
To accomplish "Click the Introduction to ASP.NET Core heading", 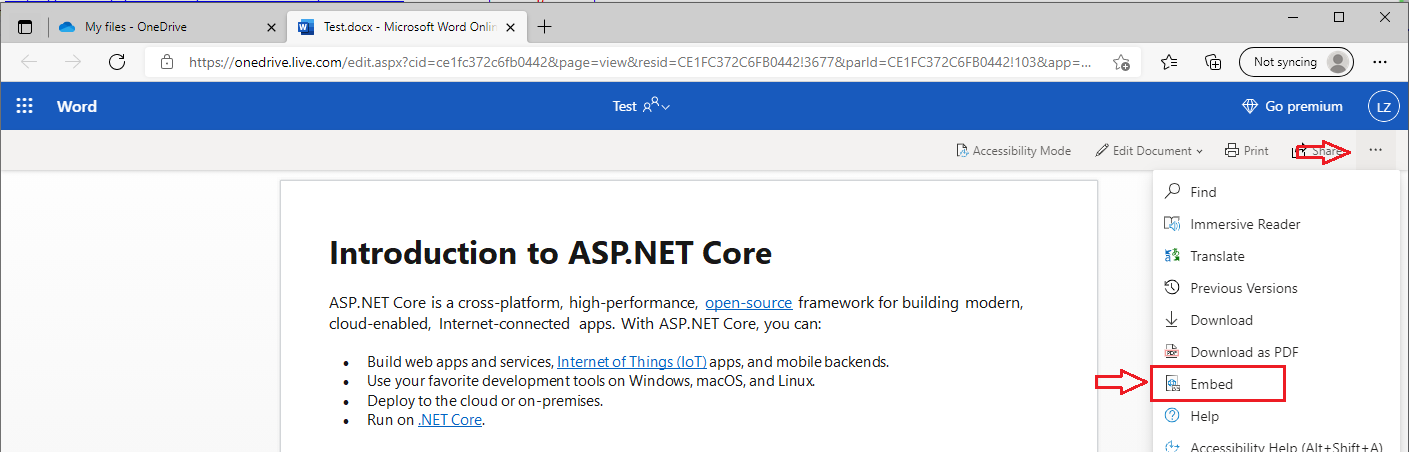I will click(550, 253).
